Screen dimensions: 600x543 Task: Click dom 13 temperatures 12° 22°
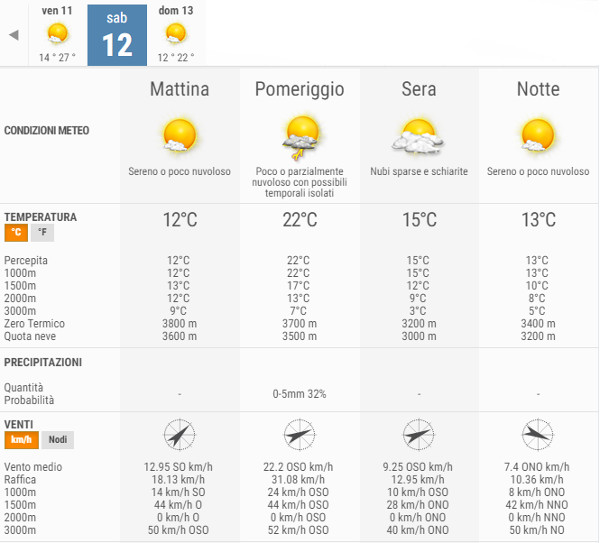point(176,58)
